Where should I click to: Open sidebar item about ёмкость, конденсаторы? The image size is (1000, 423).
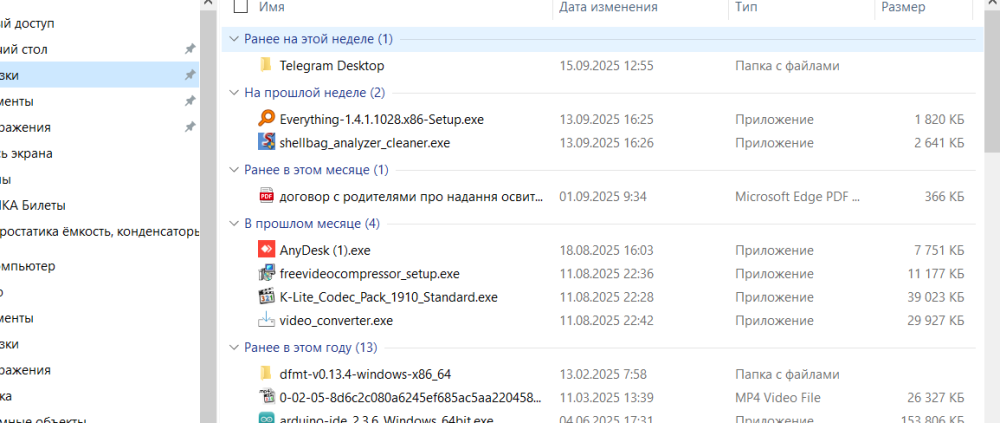[x=99, y=231]
